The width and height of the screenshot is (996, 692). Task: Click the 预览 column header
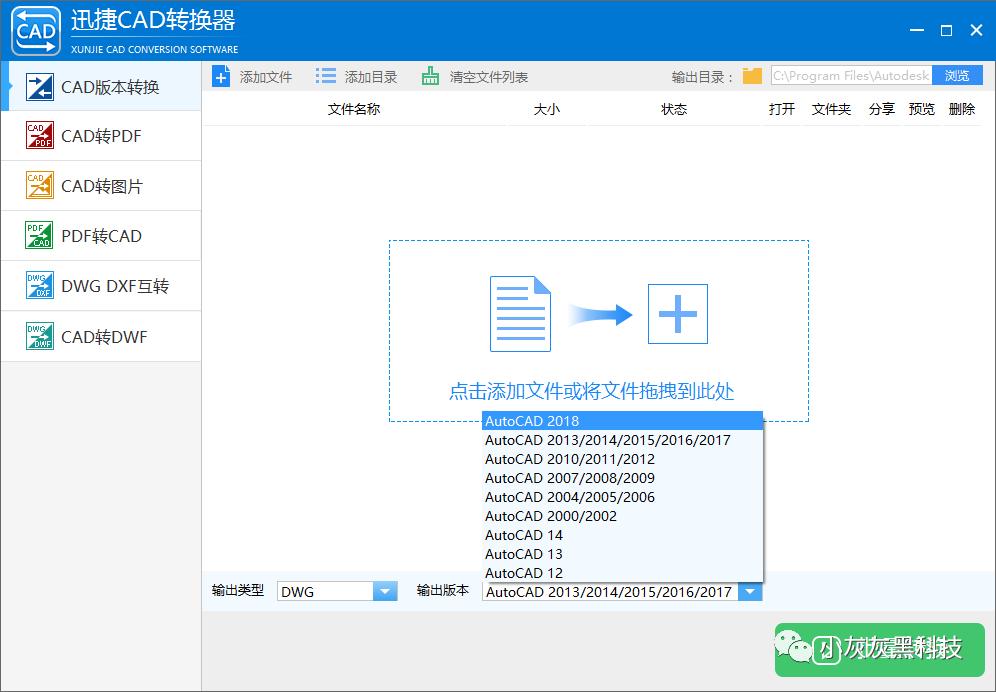pyautogui.click(x=921, y=109)
